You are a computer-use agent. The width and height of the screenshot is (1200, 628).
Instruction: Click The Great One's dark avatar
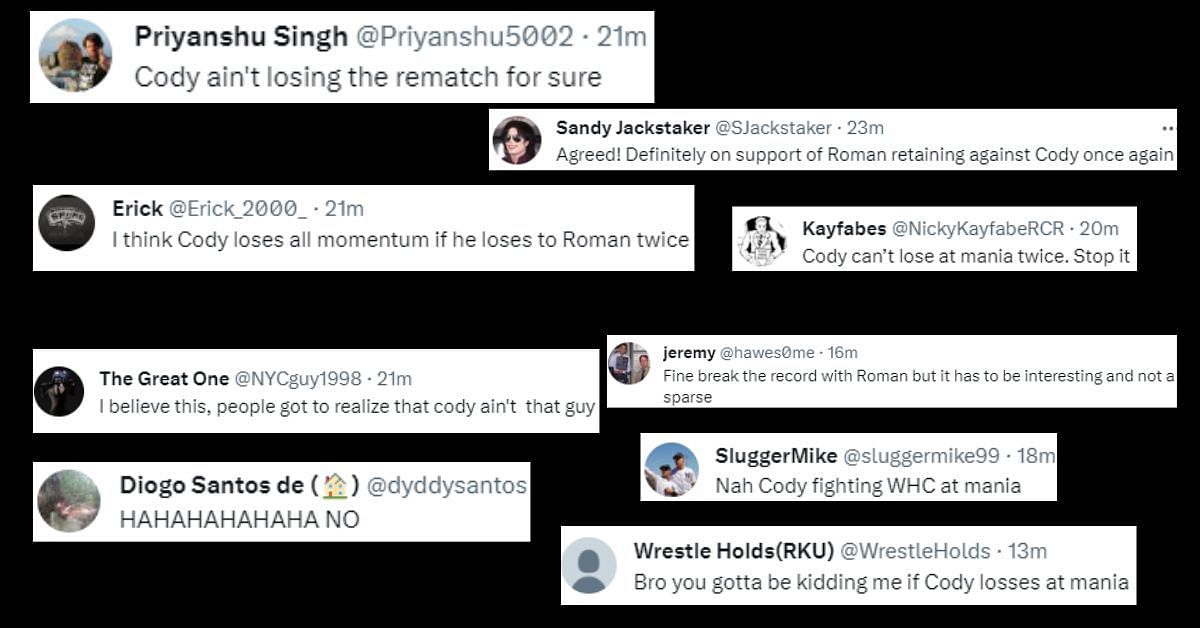59,391
